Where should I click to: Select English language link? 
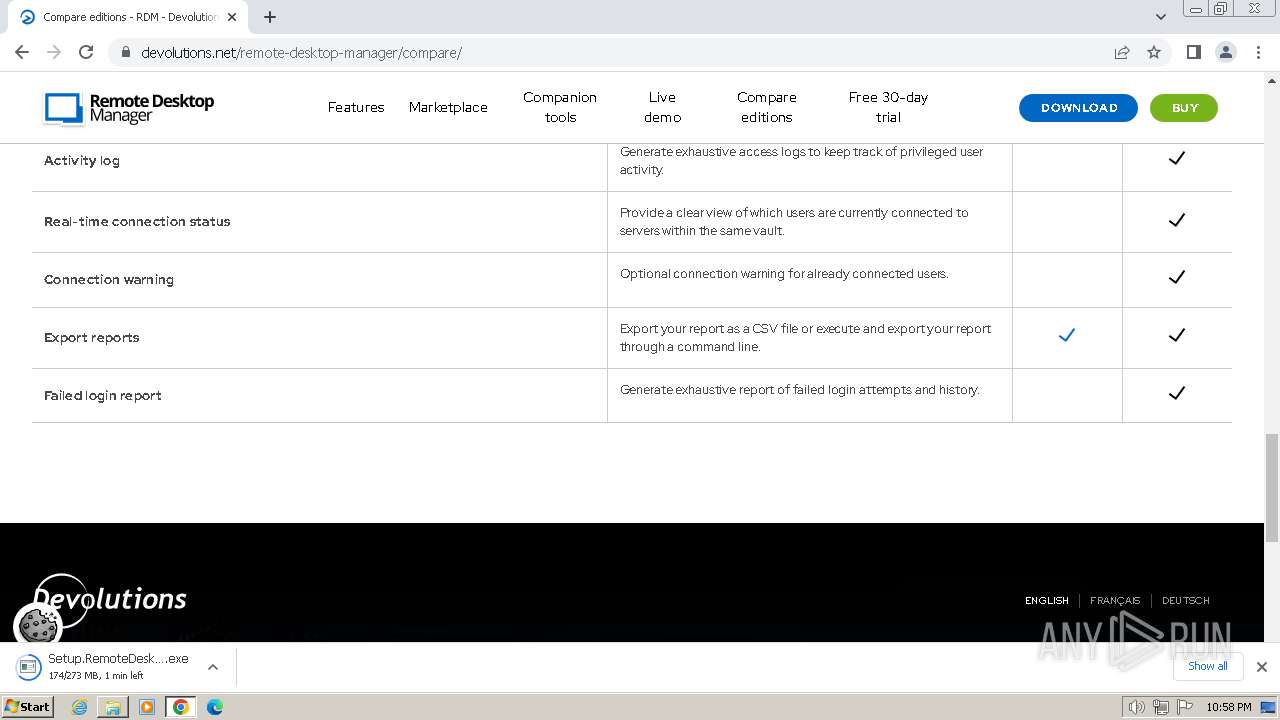[x=1047, y=600]
